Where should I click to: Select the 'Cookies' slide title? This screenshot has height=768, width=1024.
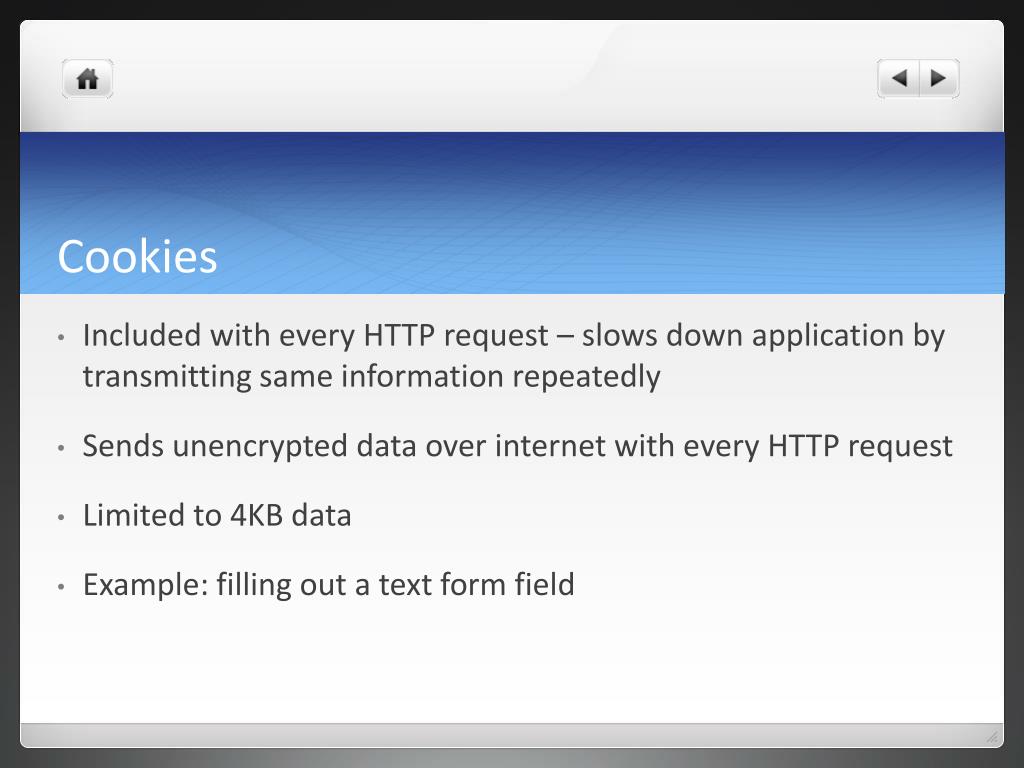[x=137, y=256]
